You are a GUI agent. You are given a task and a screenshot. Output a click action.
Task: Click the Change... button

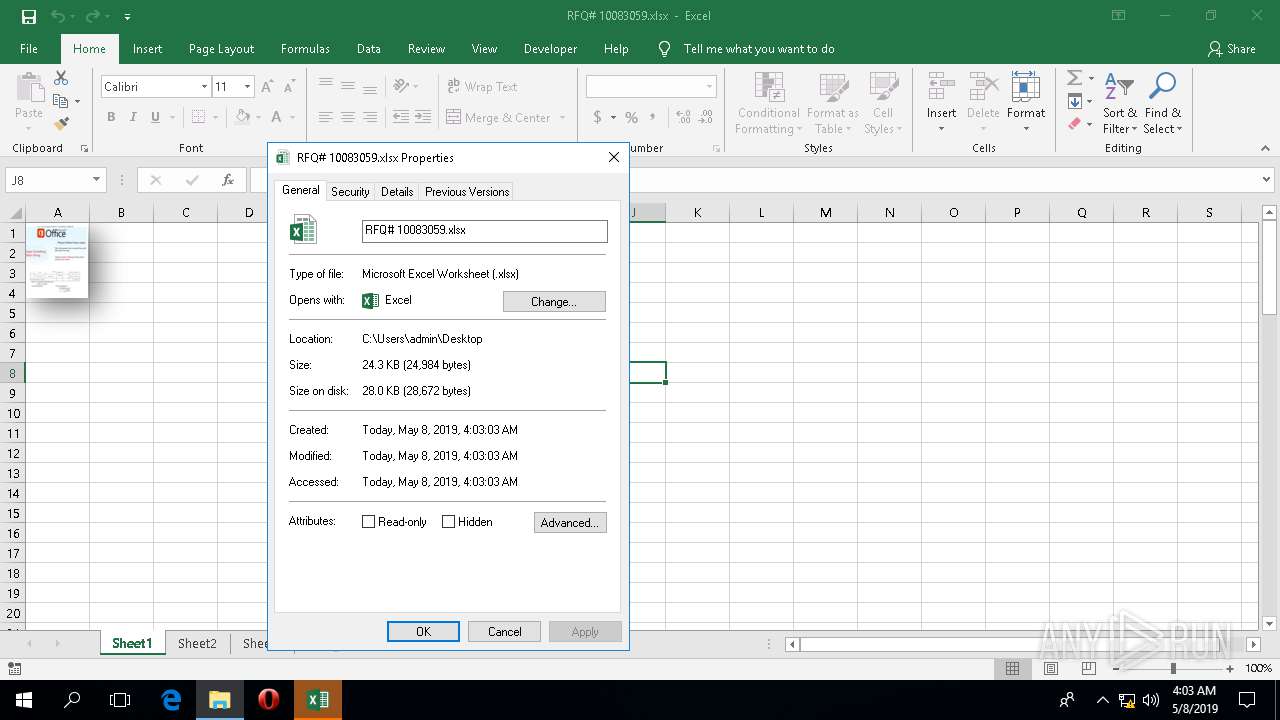click(x=554, y=301)
